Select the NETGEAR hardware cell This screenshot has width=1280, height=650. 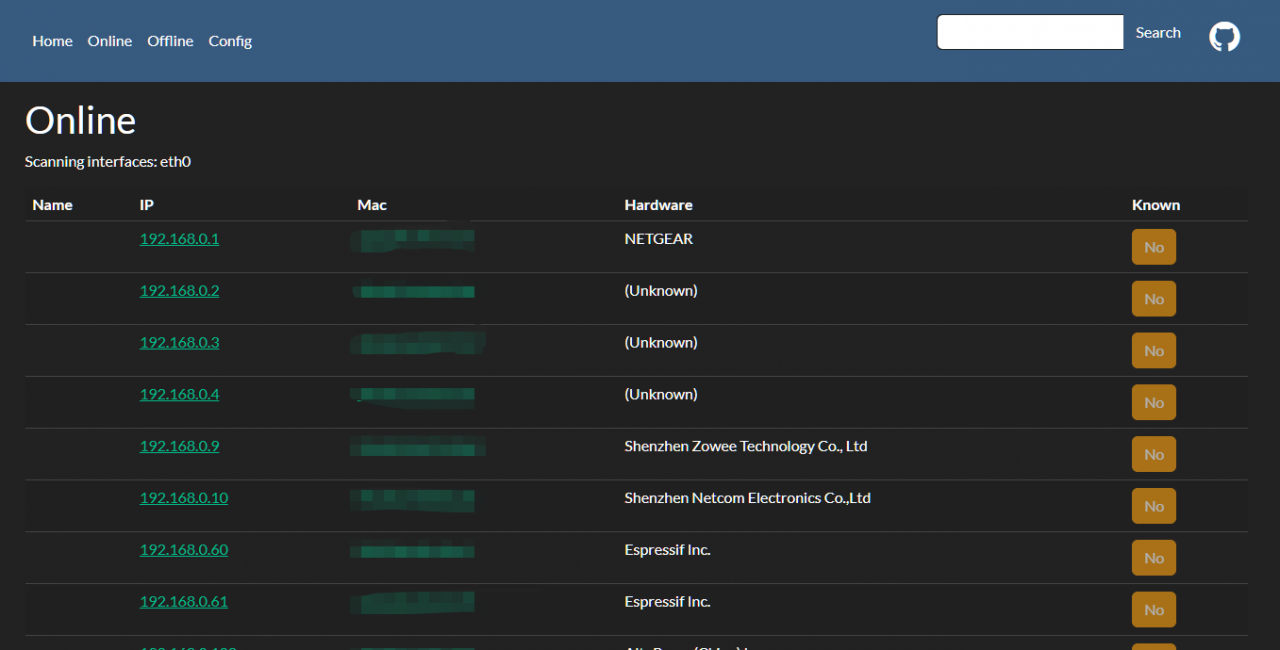click(x=659, y=239)
